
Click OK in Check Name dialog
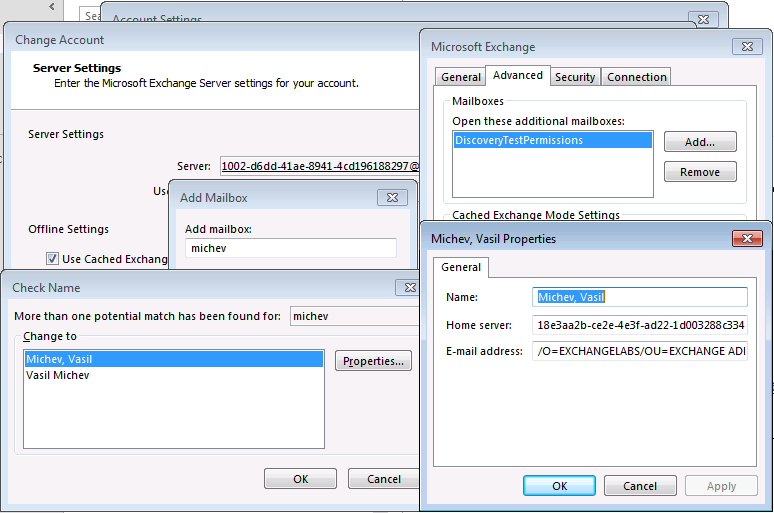(301, 479)
